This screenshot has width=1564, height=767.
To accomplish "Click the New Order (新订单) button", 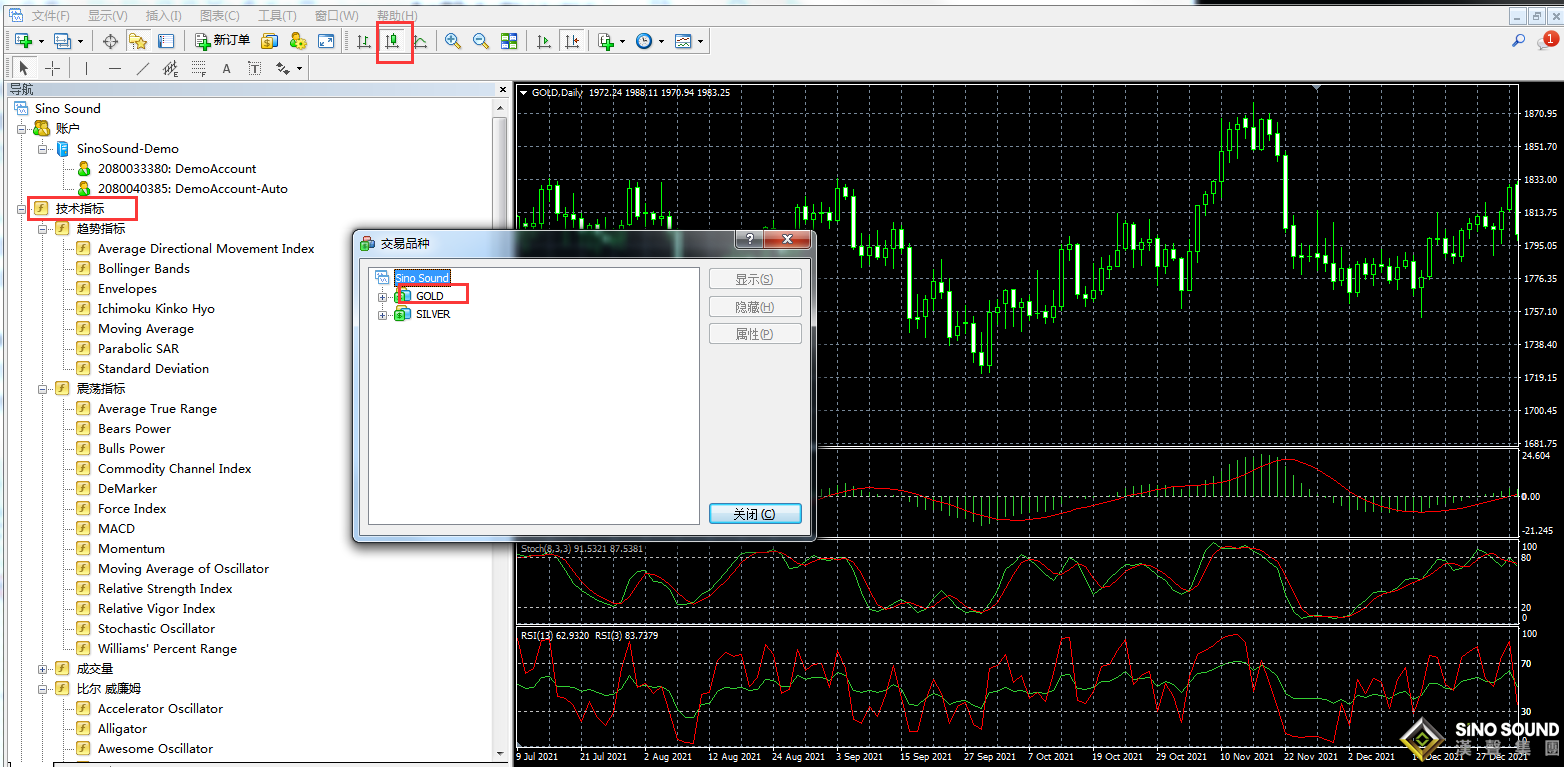I will click(x=222, y=41).
